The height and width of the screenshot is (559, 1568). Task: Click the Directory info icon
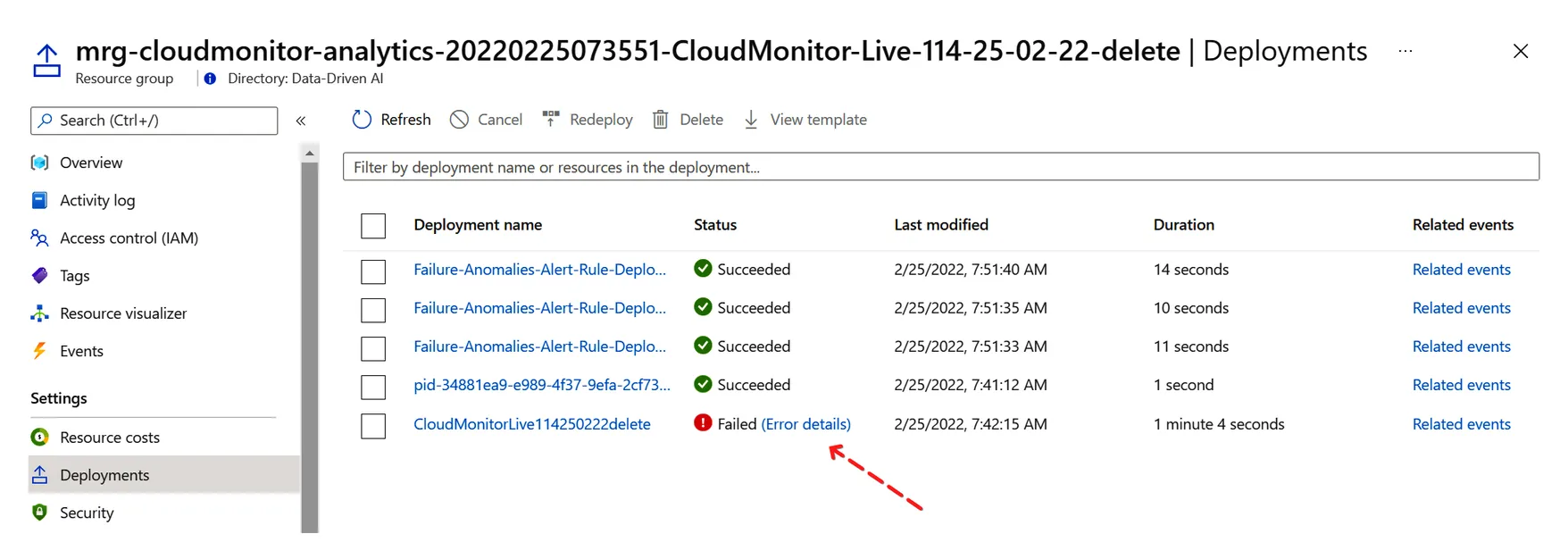pos(210,79)
